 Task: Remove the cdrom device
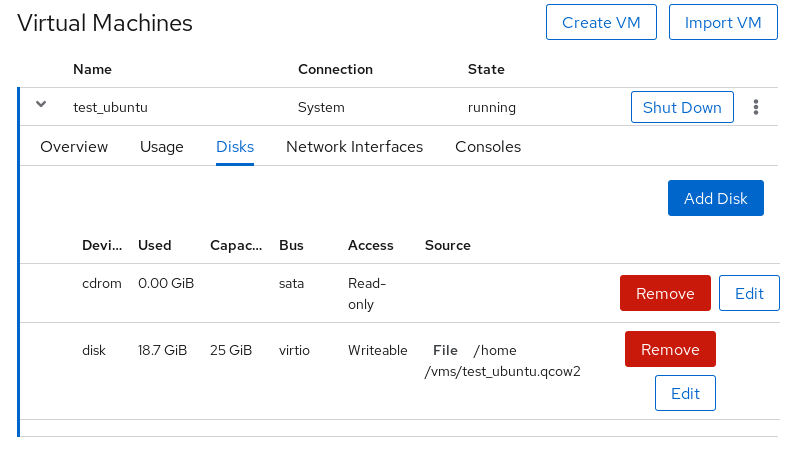[x=665, y=293]
